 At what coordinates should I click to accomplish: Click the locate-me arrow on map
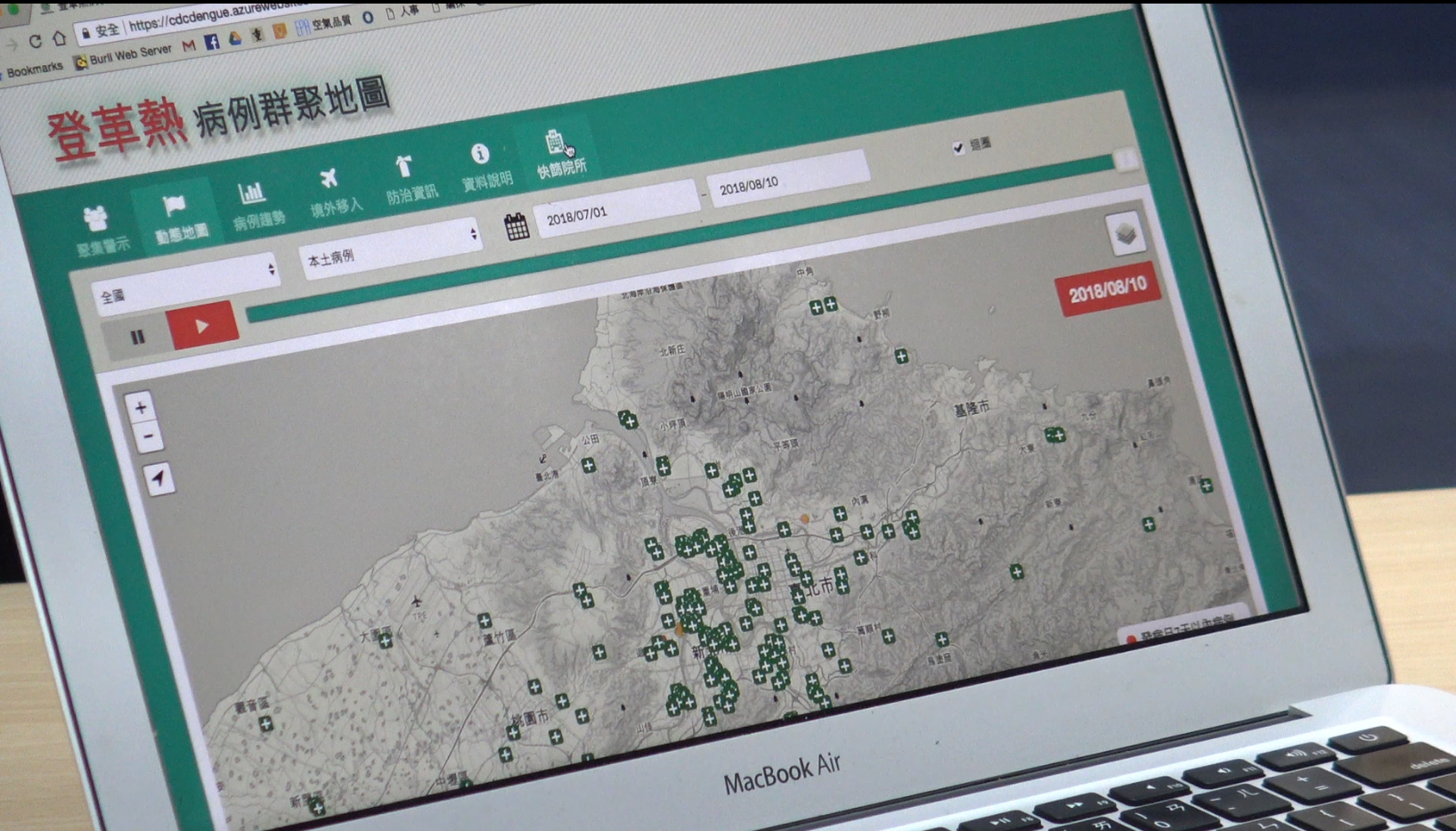159,478
